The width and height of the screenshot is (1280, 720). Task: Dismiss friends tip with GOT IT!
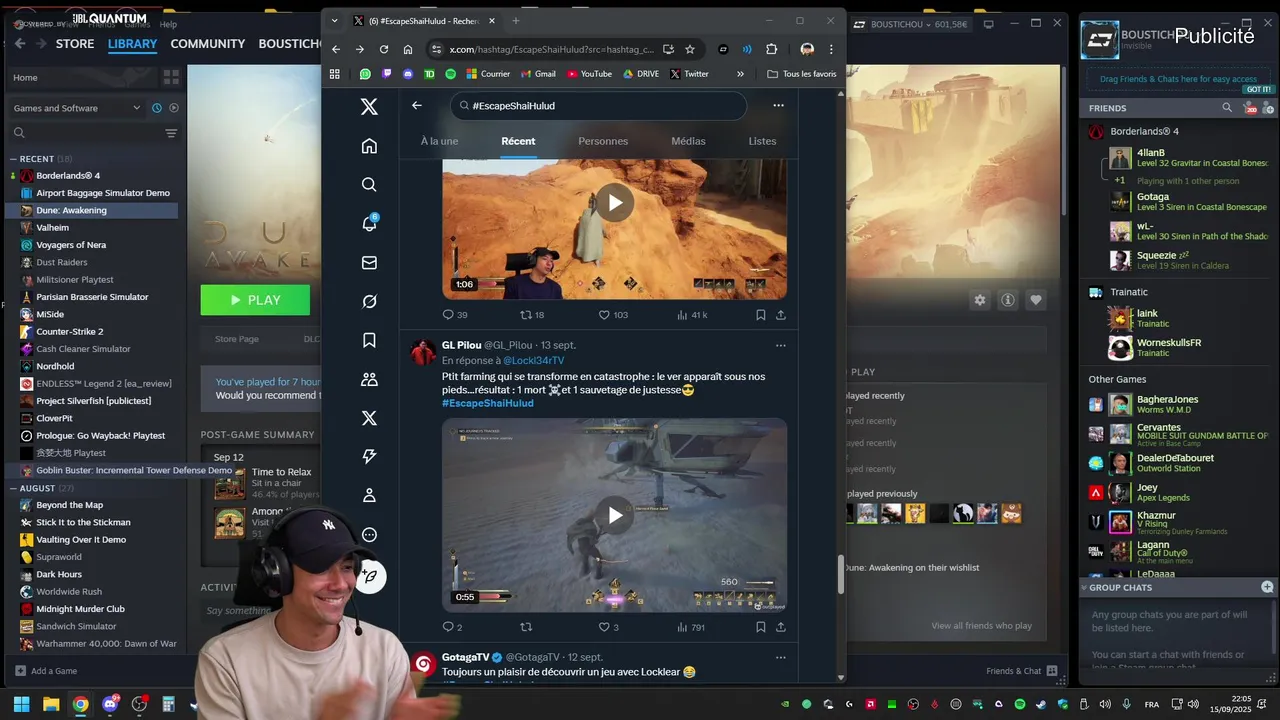(x=1258, y=89)
